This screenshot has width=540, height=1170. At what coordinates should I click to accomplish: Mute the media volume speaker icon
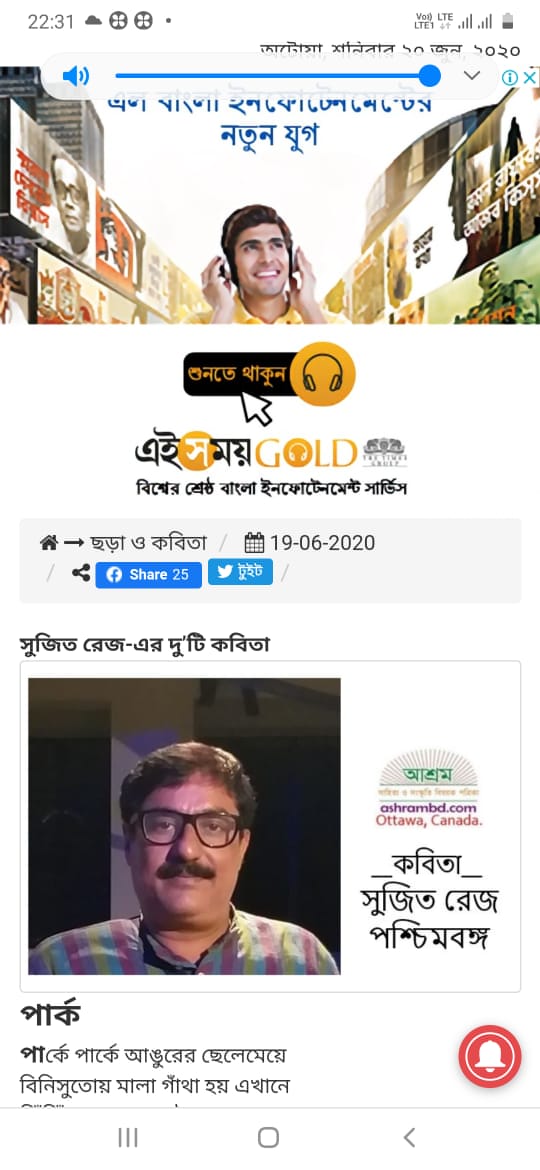click(75, 76)
